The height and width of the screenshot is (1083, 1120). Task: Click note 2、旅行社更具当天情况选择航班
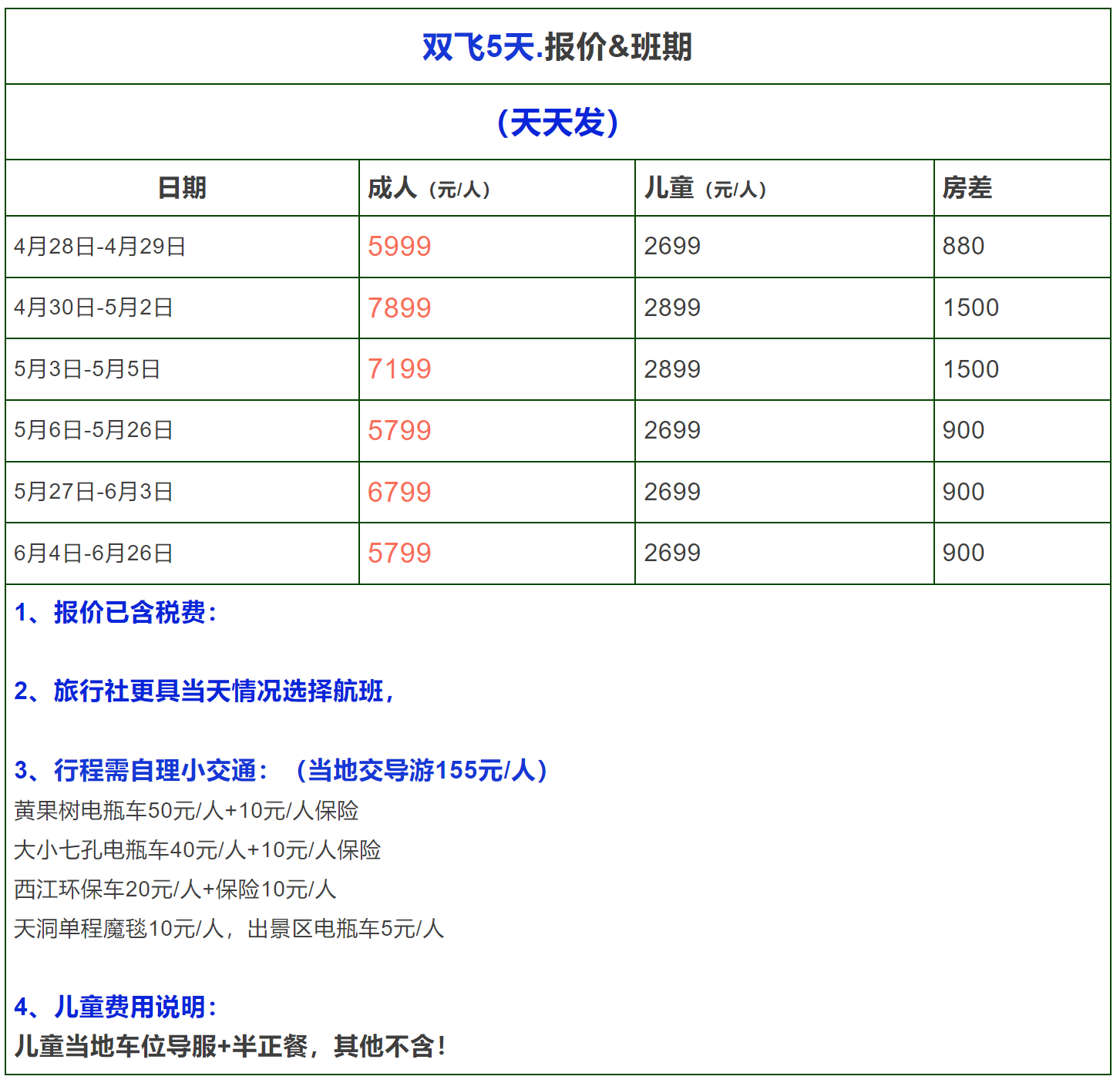click(205, 691)
